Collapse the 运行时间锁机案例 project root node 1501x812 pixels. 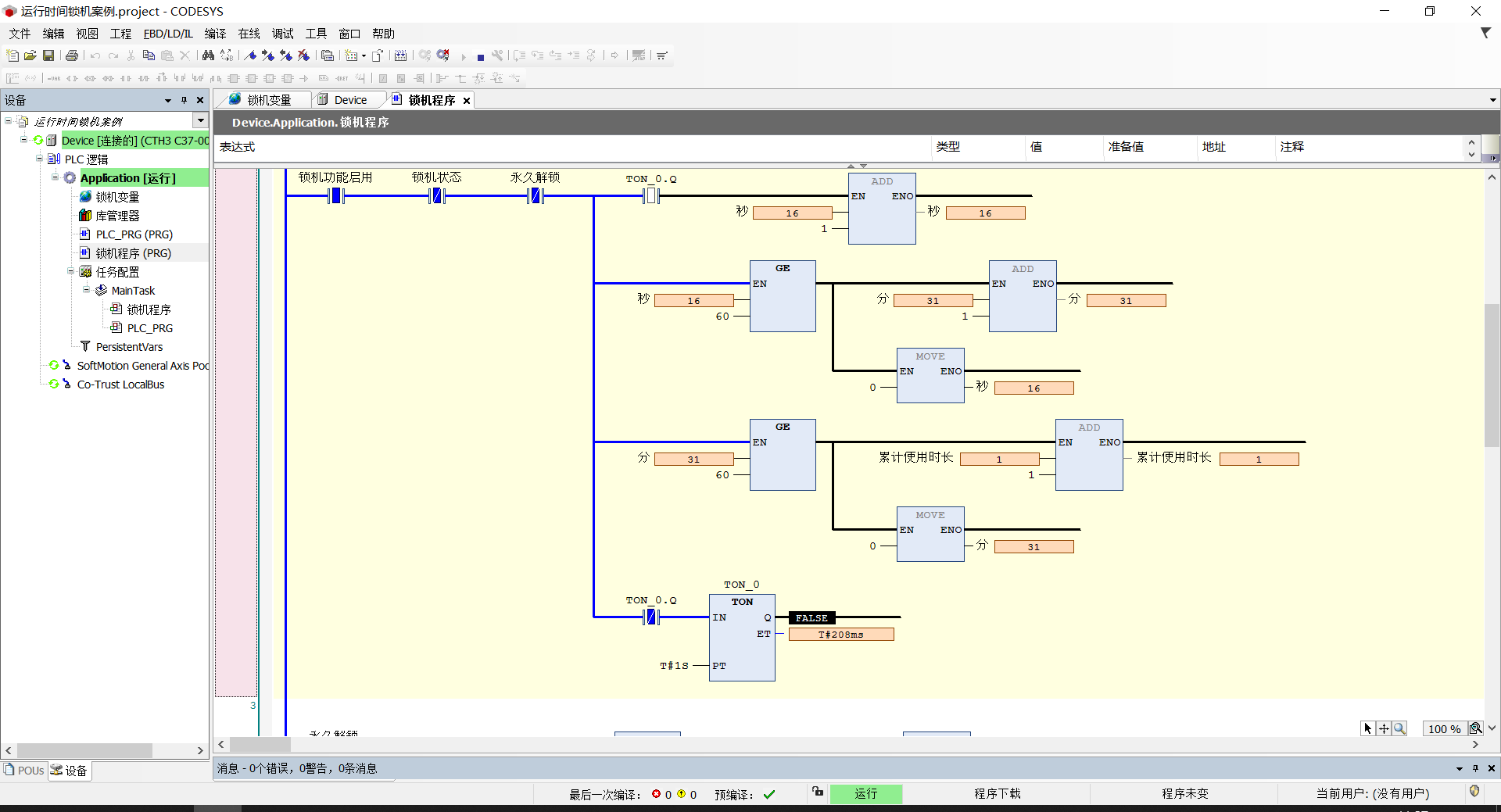[9, 121]
